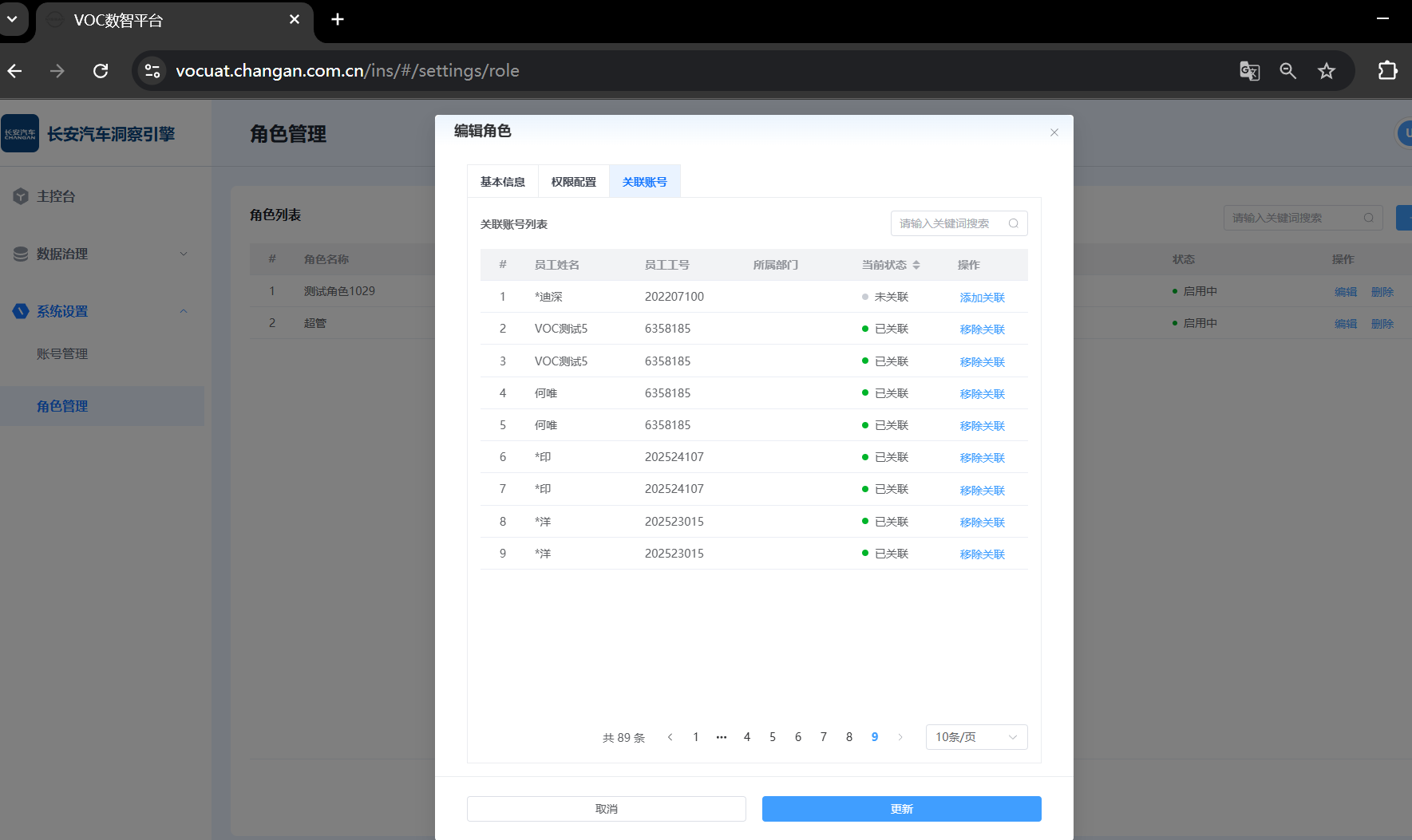Switch to the 权限配置 tab
This screenshot has height=840, width=1412.
(x=573, y=182)
